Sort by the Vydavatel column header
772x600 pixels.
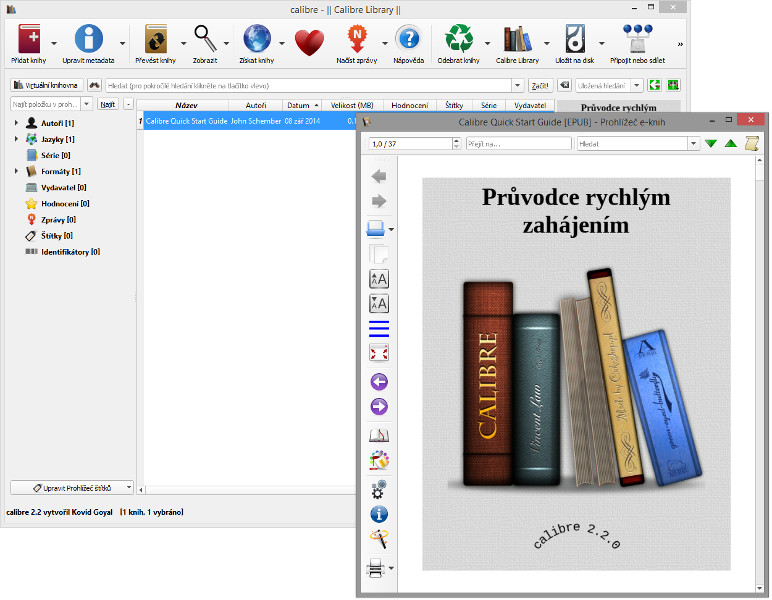(530, 105)
